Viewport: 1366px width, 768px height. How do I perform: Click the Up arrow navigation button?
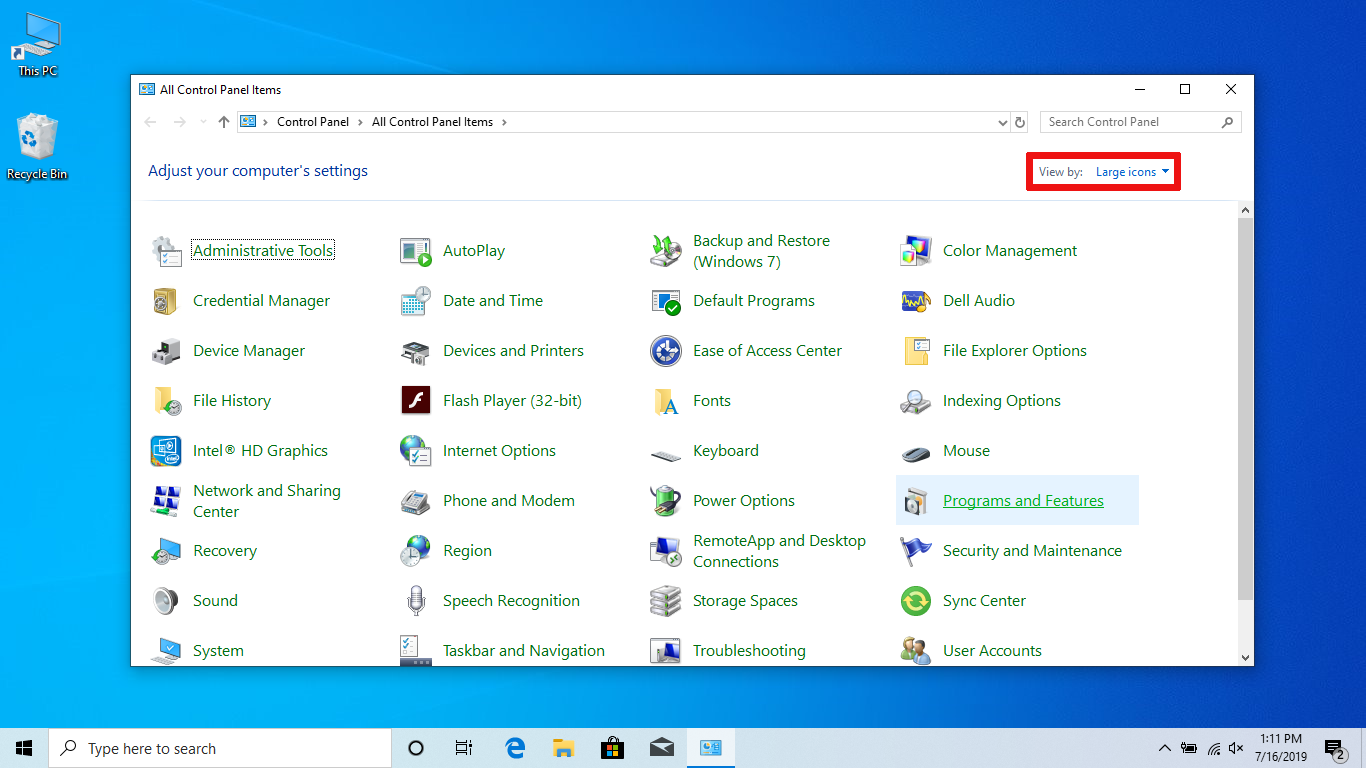tap(224, 122)
